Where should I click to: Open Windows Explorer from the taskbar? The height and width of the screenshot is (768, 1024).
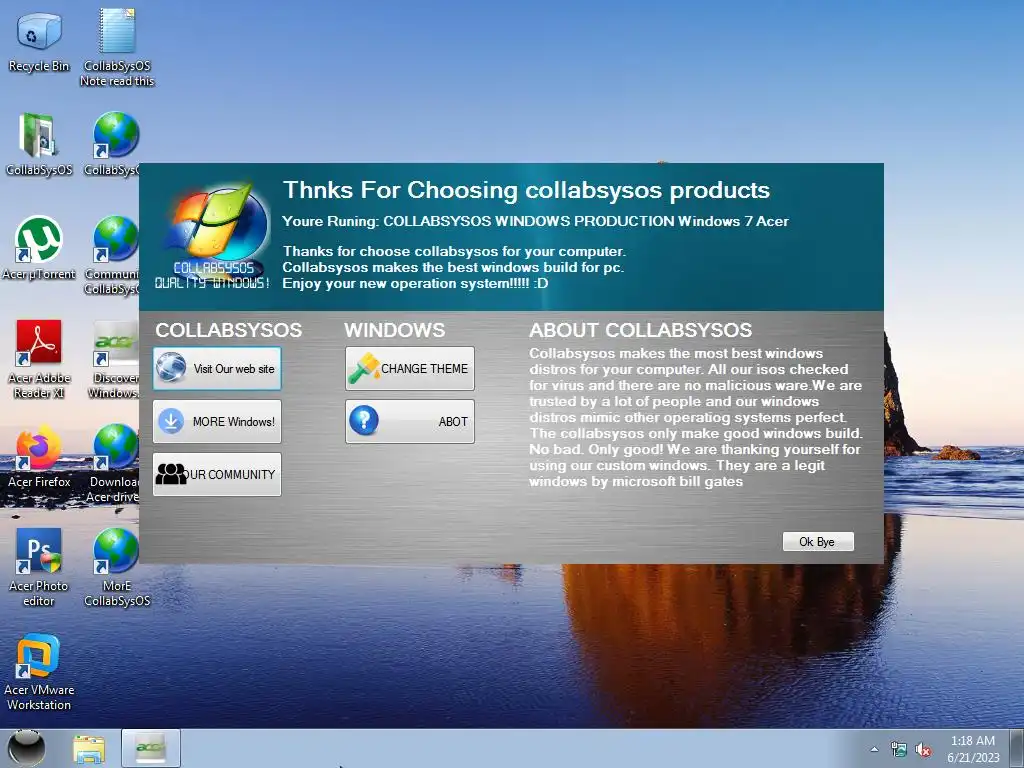click(x=89, y=749)
